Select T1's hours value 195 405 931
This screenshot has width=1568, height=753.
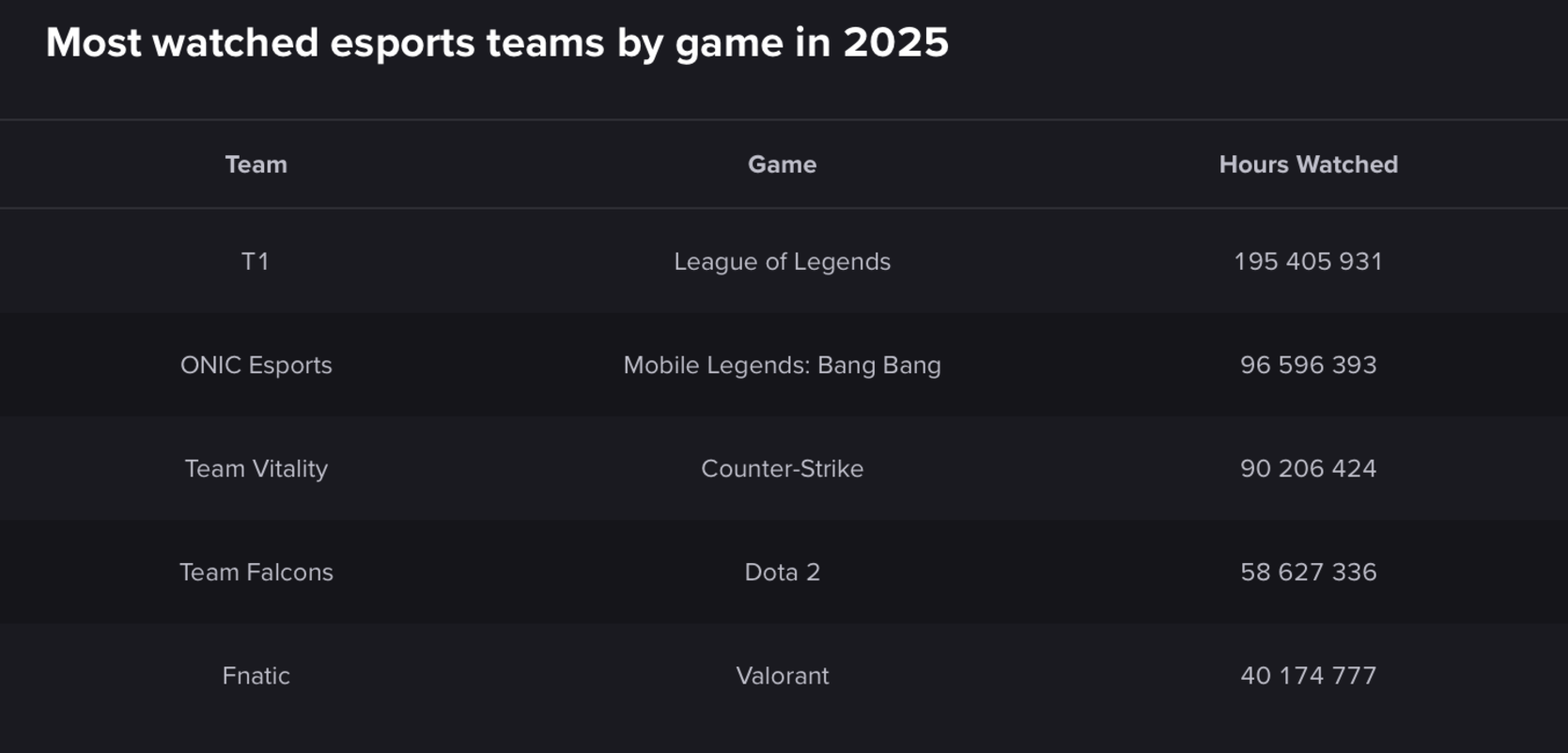[1308, 261]
